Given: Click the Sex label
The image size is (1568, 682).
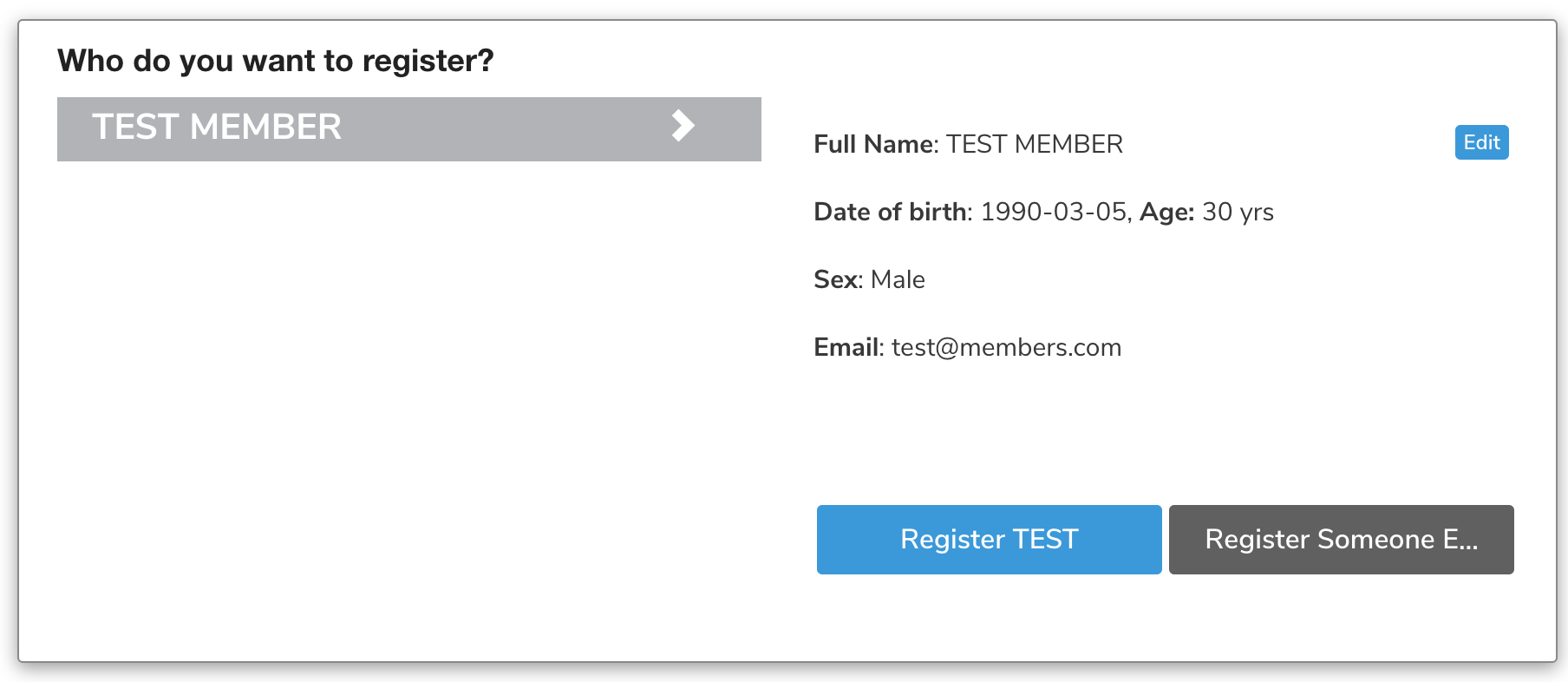Looking at the screenshot, I should [836, 279].
